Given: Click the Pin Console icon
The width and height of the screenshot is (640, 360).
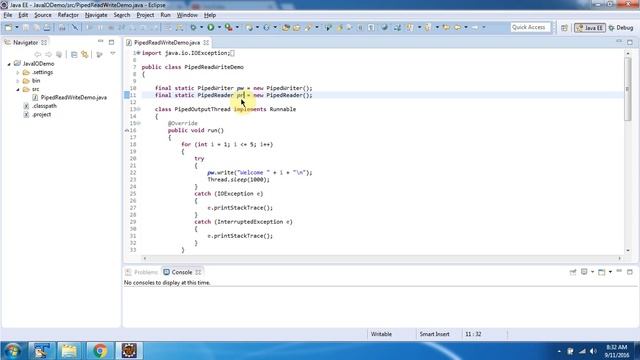Looking at the screenshot, I should pyautogui.click(x=573, y=272).
